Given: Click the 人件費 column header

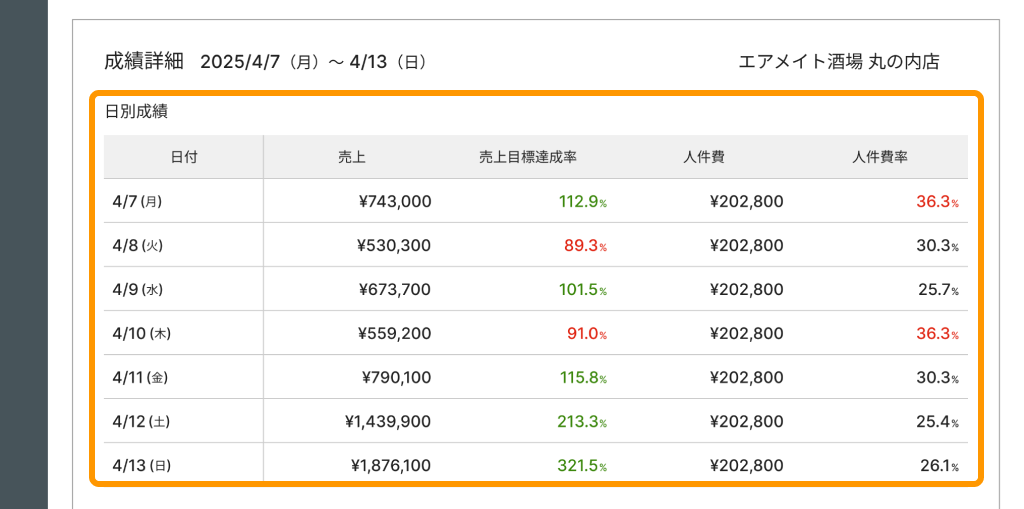Looking at the screenshot, I should pyautogui.click(x=704, y=157).
